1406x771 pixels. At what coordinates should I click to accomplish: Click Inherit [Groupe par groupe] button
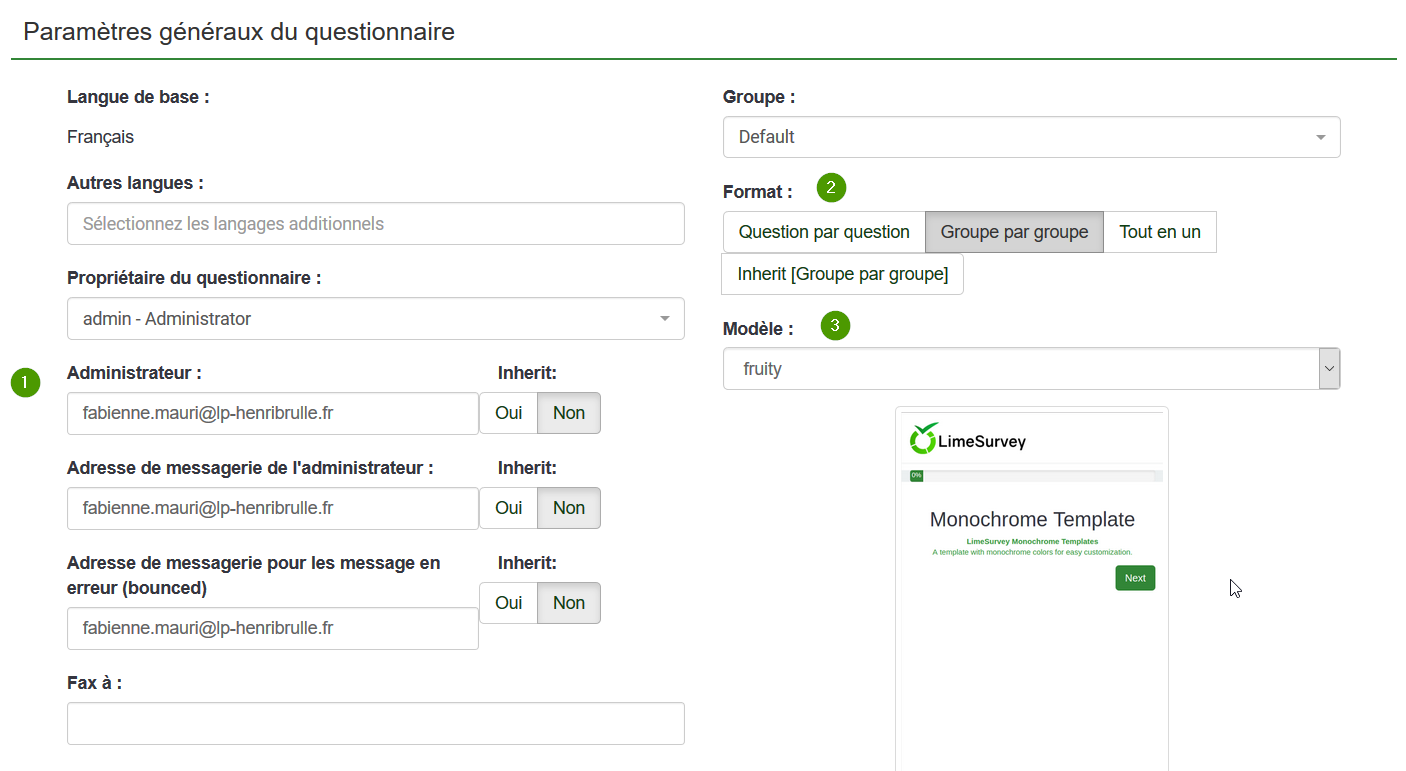coord(842,274)
